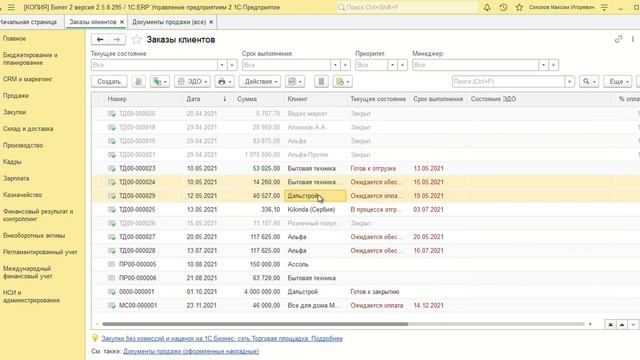
Task: Click Создать button
Action: click(x=109, y=82)
